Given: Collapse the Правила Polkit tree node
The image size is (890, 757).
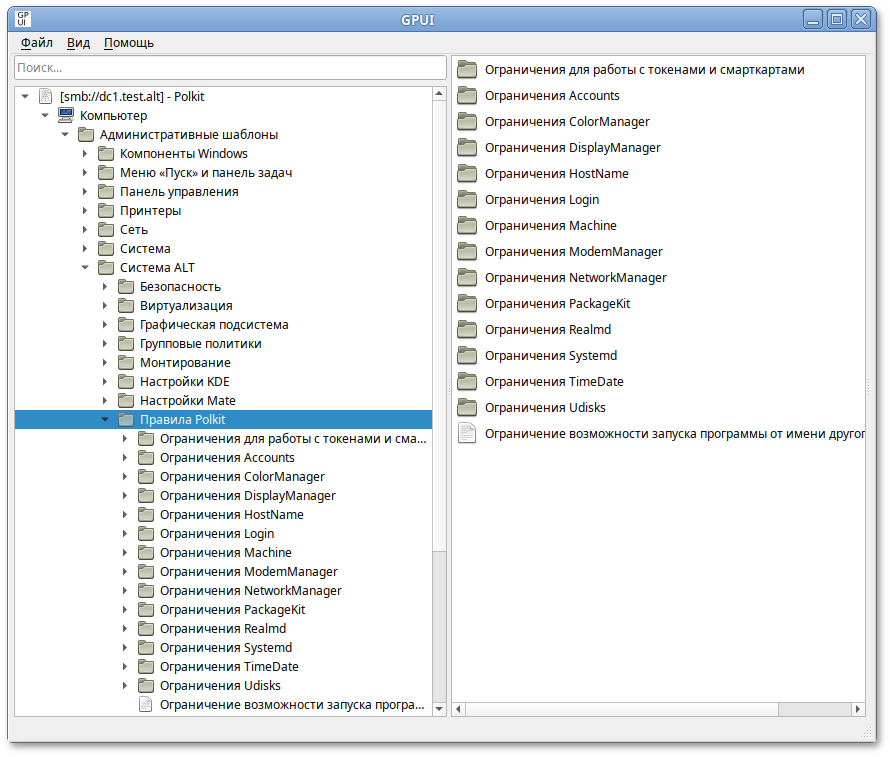Looking at the screenshot, I should coord(105,420).
